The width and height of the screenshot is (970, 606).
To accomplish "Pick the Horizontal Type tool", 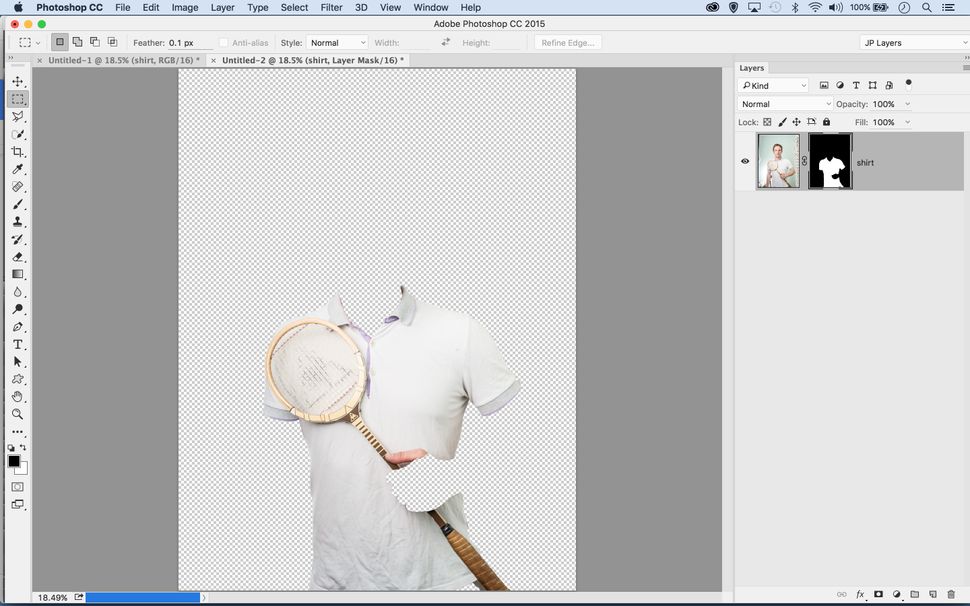I will click(x=17, y=344).
